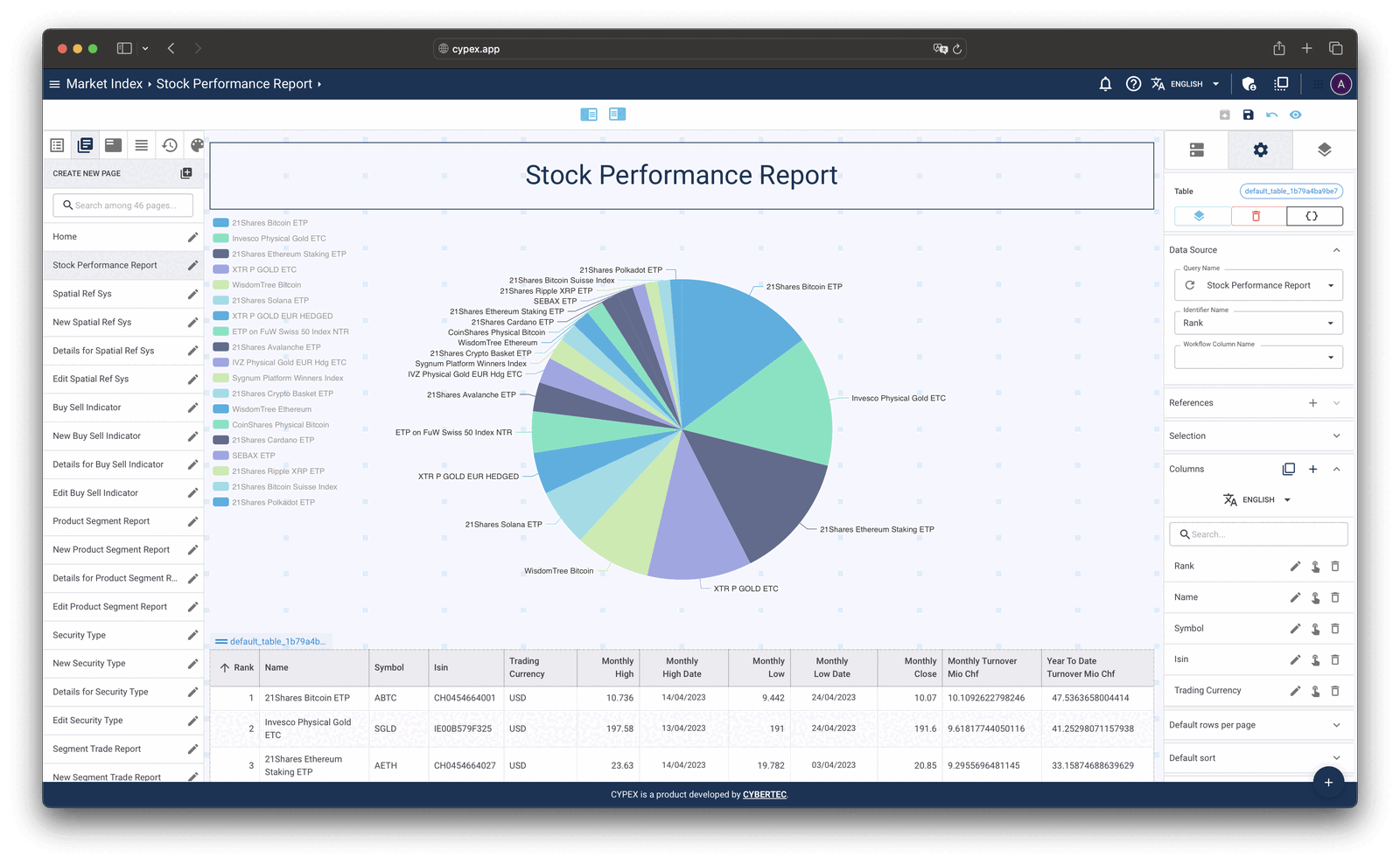Open the user avatar menu
The image size is (1400, 864).
(1340, 84)
